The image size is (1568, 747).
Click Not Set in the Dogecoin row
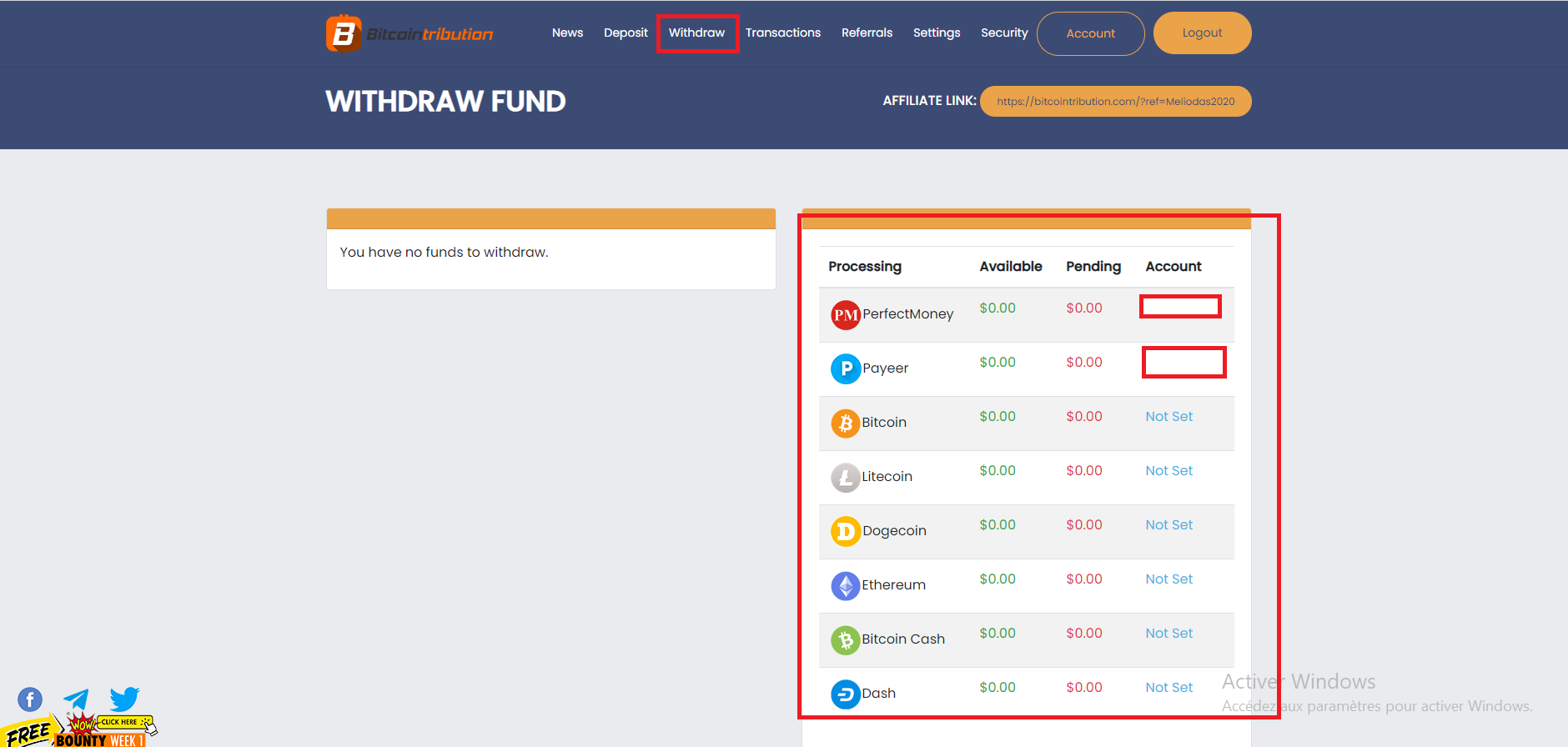[x=1168, y=525]
